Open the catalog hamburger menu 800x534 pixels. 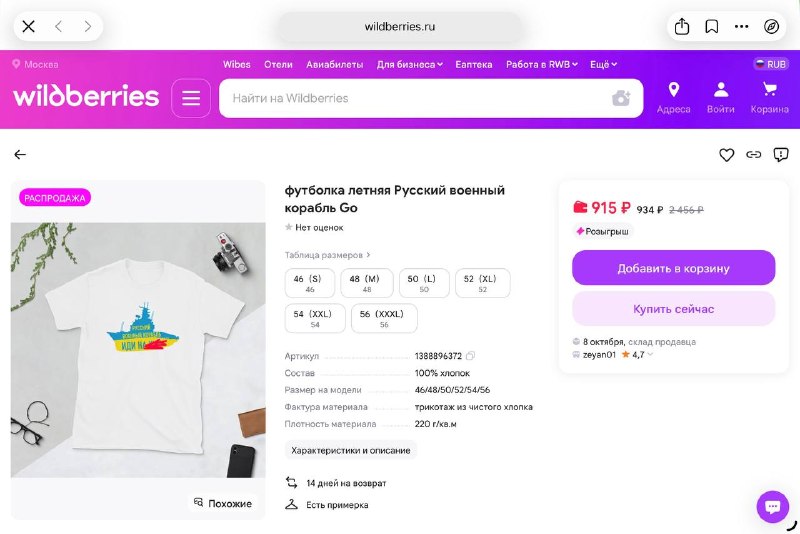click(x=191, y=98)
